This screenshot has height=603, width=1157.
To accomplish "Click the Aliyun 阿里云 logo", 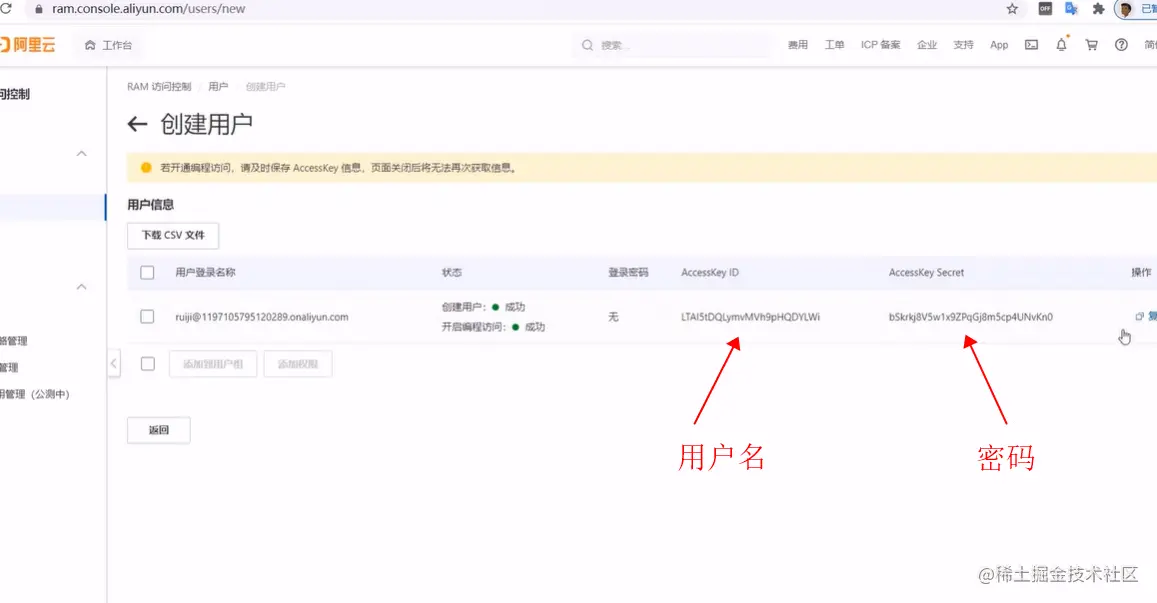I will (28, 45).
